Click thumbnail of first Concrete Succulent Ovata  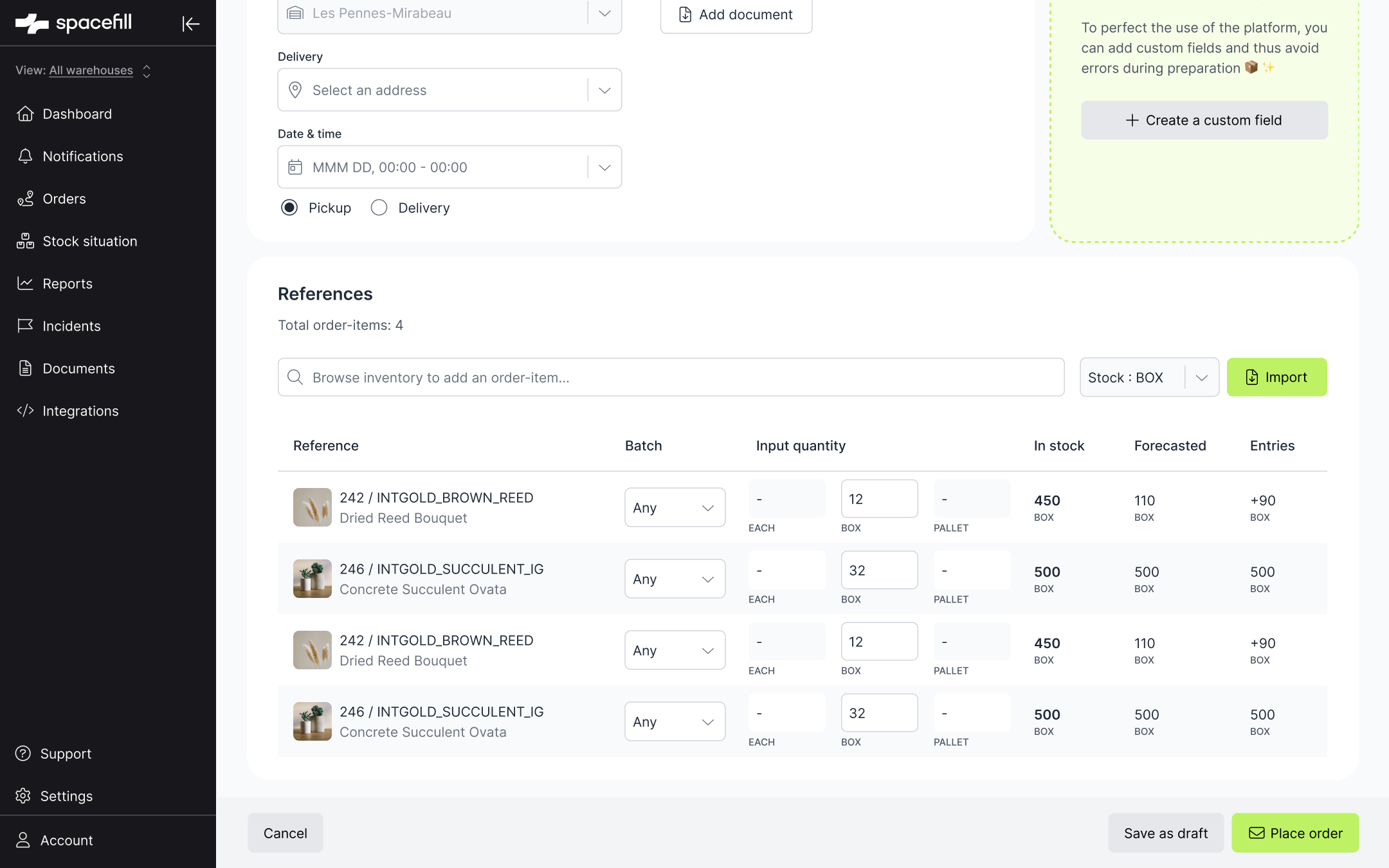pos(313,579)
